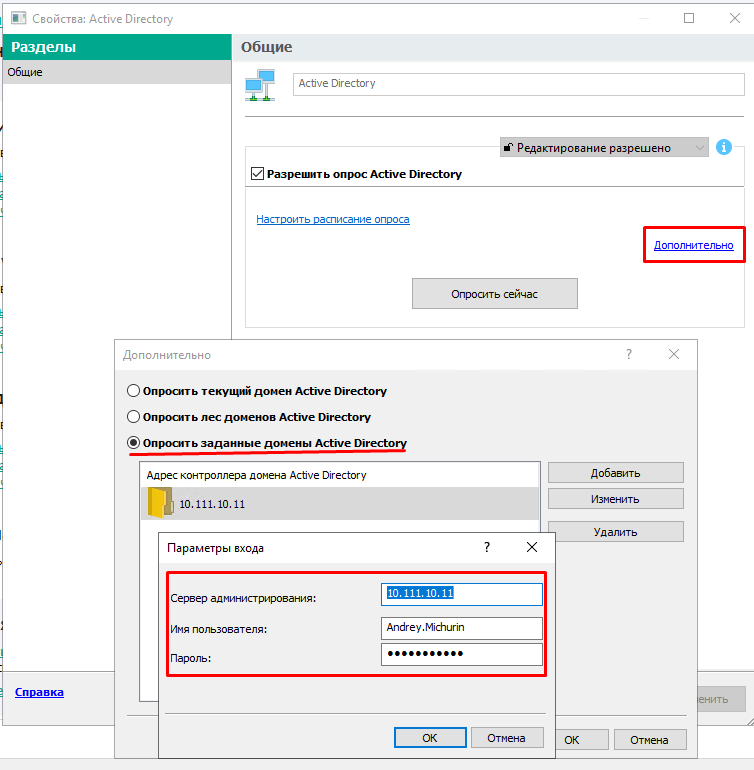Click the Имя пользователя input field
The width and height of the screenshot is (754, 770).
coord(462,628)
